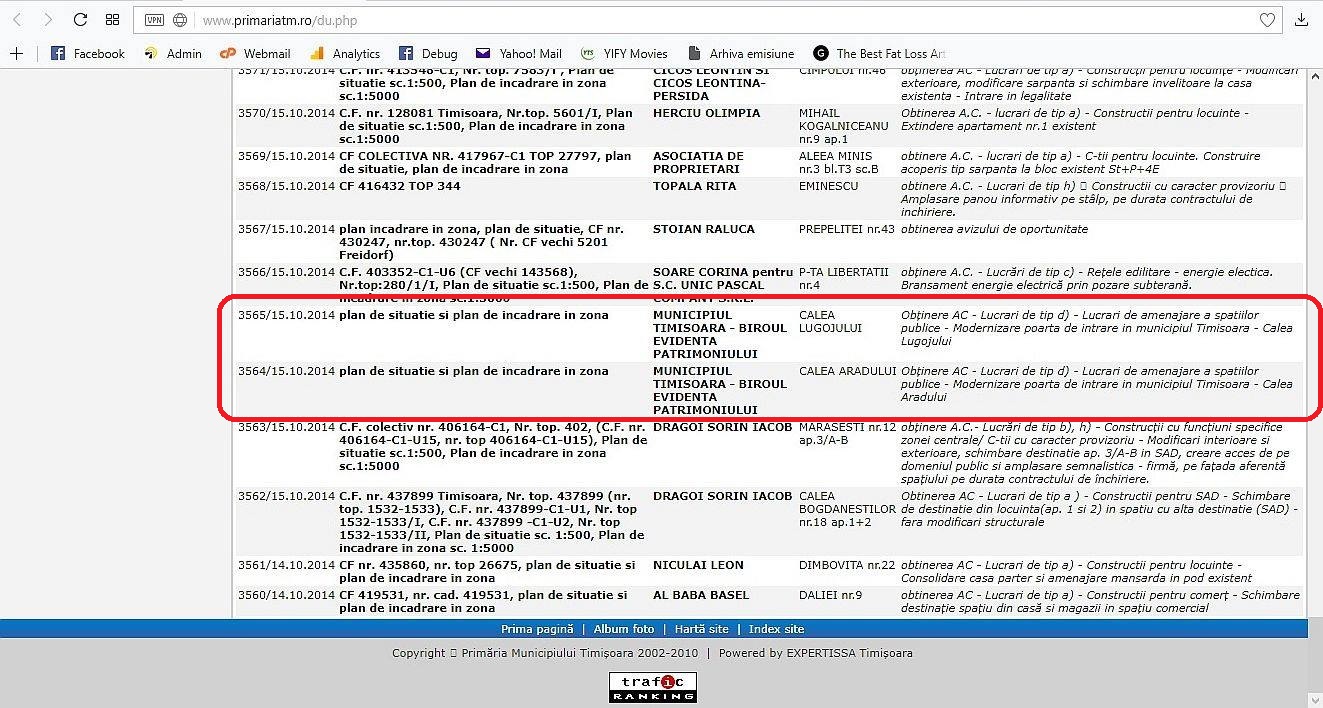Open the browser downloads panel
The image size is (1323, 708).
tap(1302, 20)
